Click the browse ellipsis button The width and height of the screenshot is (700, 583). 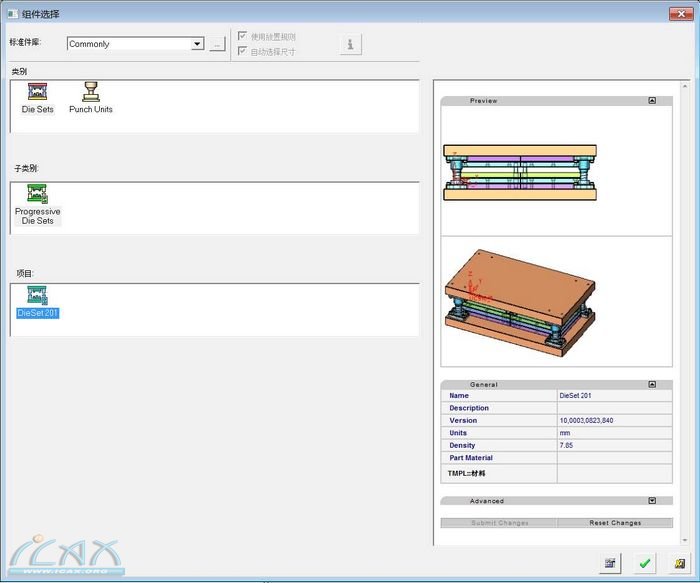click(217, 44)
